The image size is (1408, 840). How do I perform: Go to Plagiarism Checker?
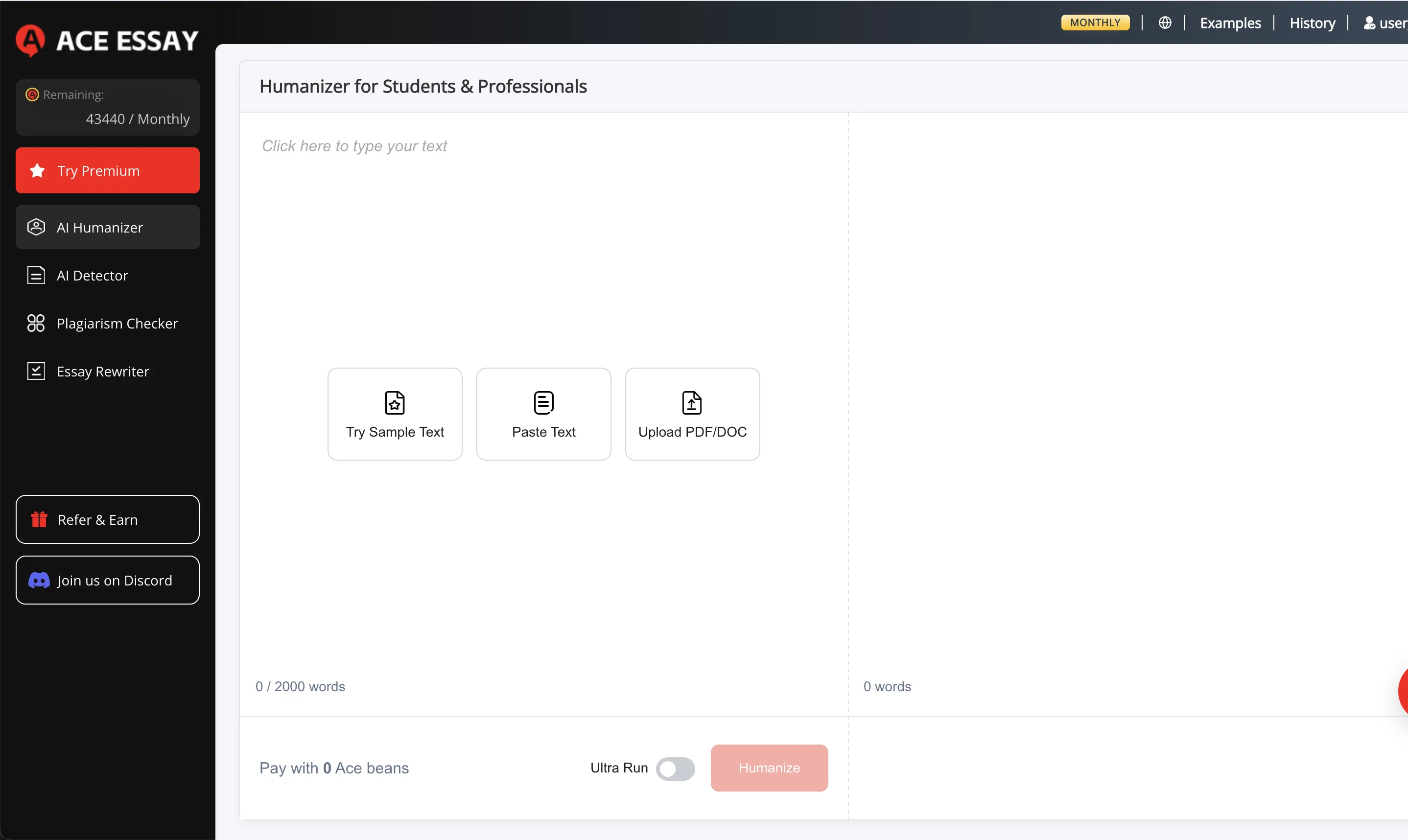(x=108, y=323)
